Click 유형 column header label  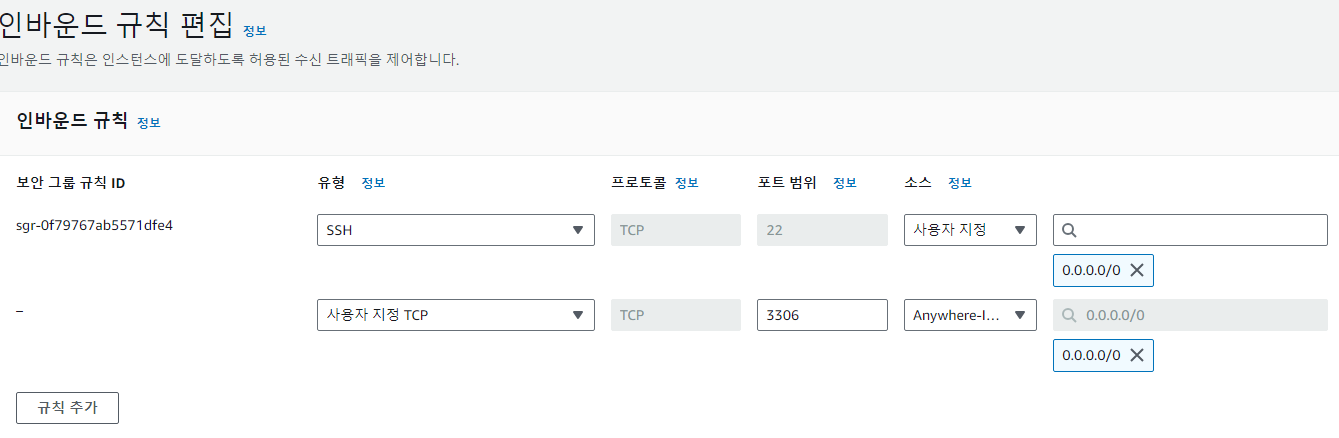click(x=331, y=183)
